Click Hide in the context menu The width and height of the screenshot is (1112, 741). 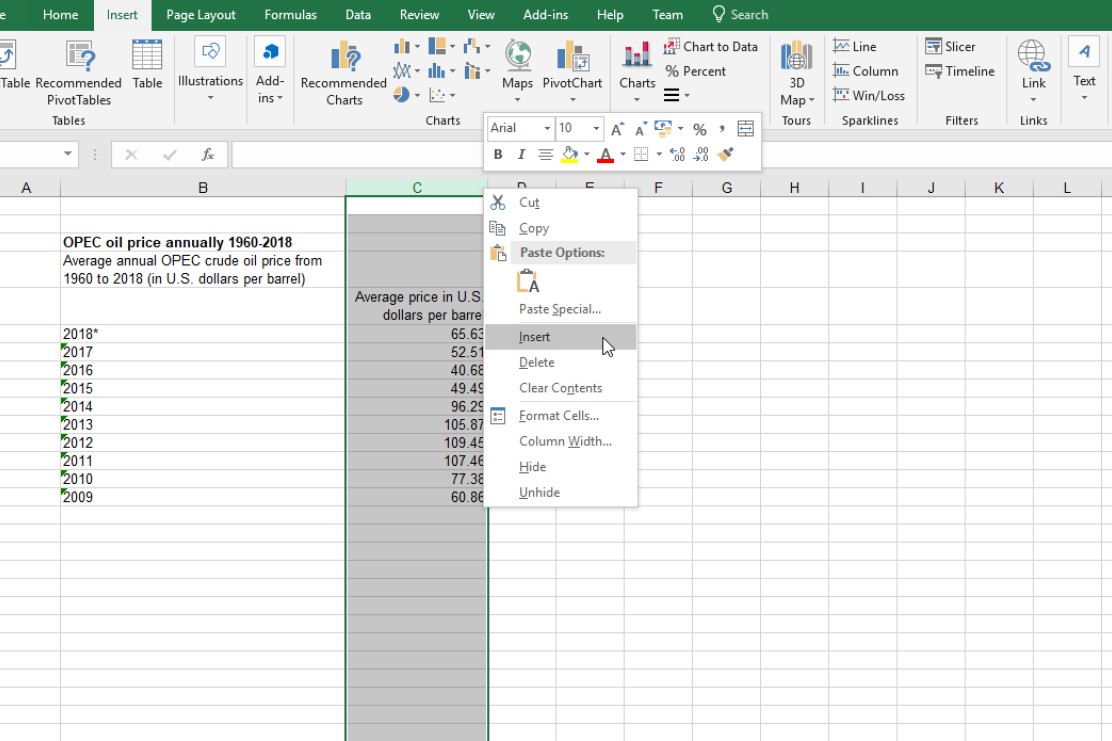tap(560, 467)
